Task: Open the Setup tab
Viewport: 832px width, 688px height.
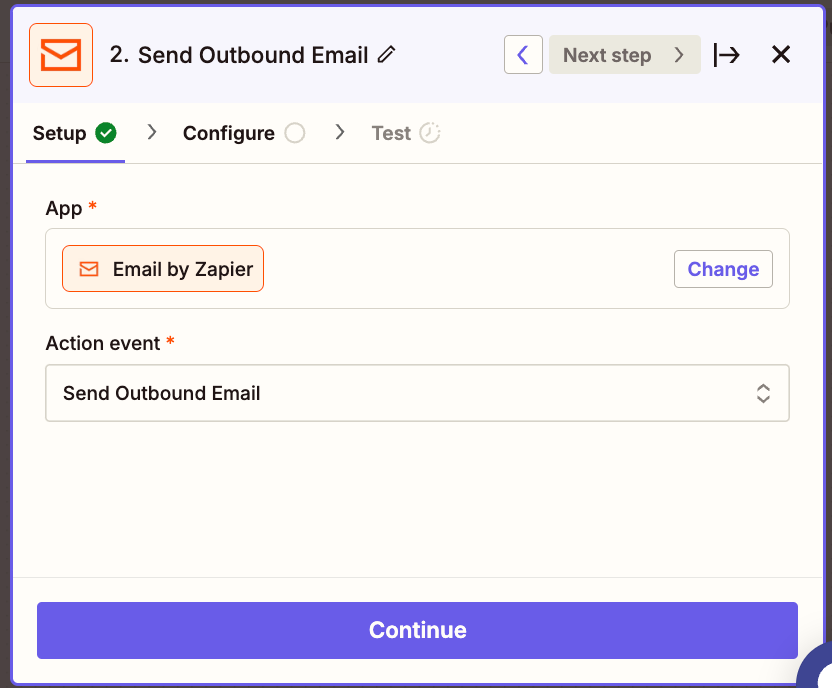Action: tap(59, 133)
